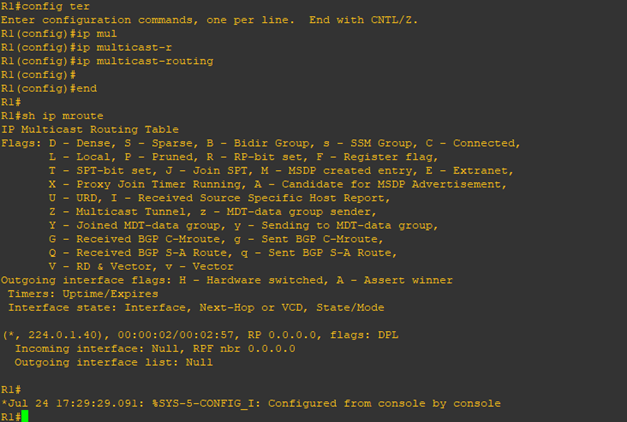Click the 'R1(config)#end' command
627x422 pixels.
click(x=49, y=88)
